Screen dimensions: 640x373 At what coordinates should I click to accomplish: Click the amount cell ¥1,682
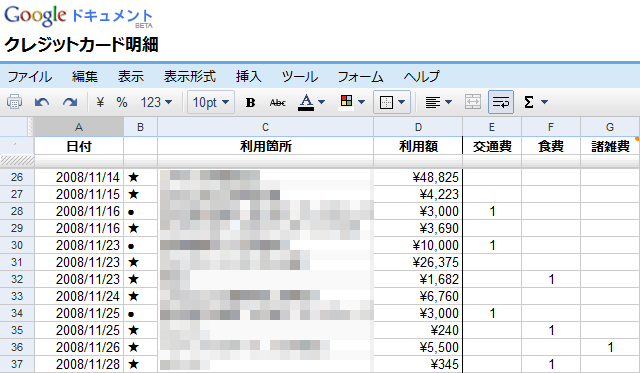418,279
